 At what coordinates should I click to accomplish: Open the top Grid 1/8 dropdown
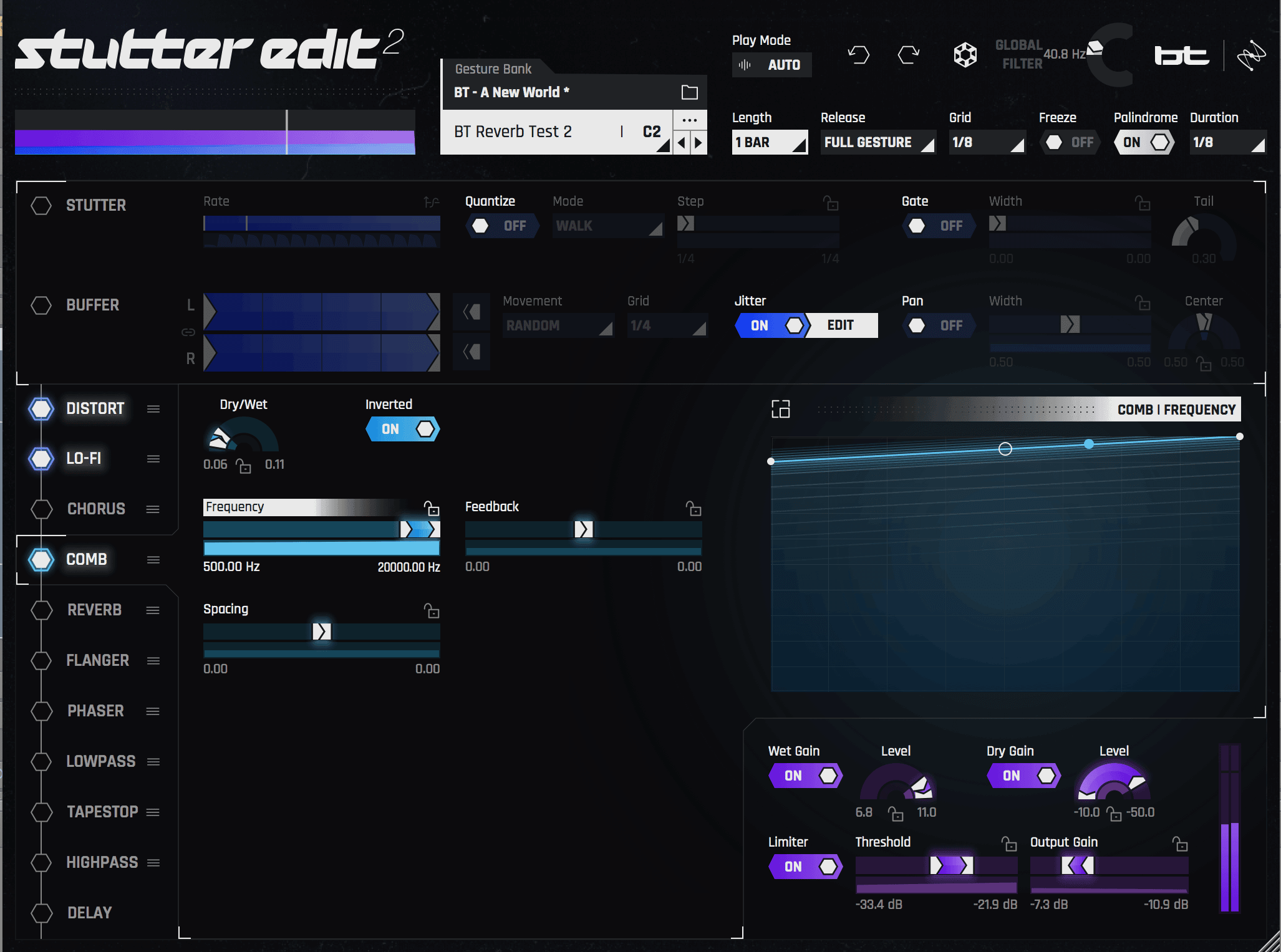[x=987, y=143]
